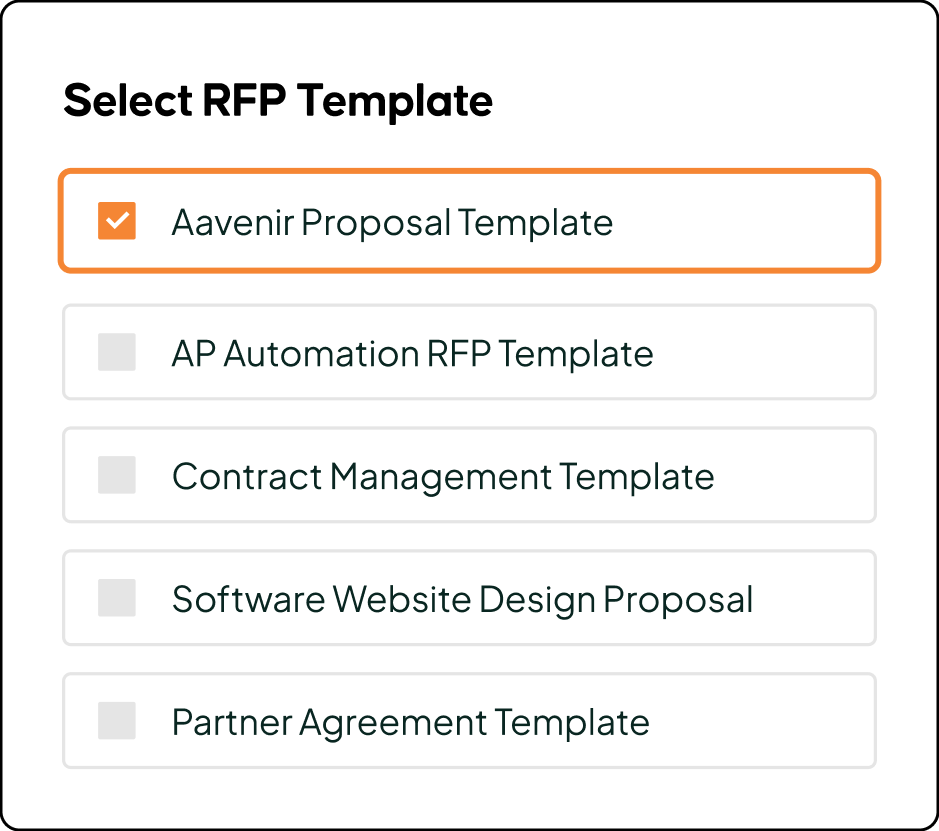Select the Partner Agreement Template option
Viewport: 939px width, 831px height.
pyautogui.click(x=470, y=721)
